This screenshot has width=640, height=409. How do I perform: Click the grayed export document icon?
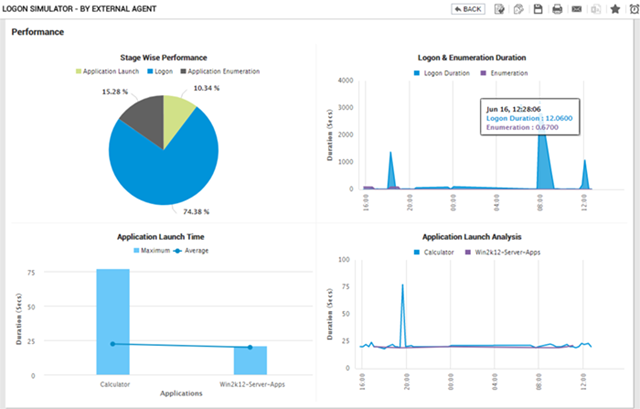(596, 9)
